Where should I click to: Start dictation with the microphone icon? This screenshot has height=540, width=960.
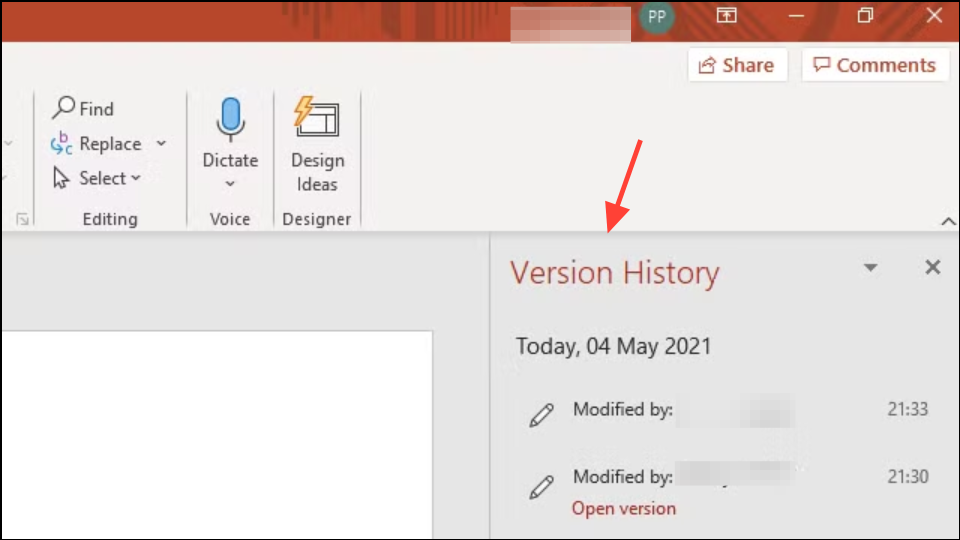[x=230, y=121]
